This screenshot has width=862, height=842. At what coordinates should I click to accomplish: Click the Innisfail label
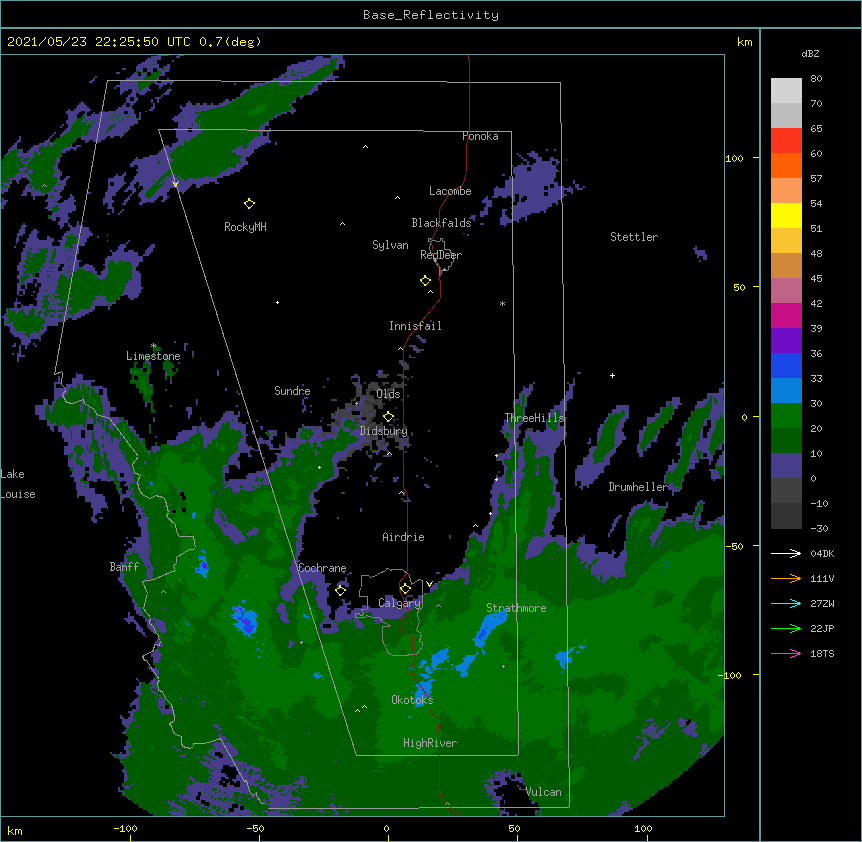[415, 326]
